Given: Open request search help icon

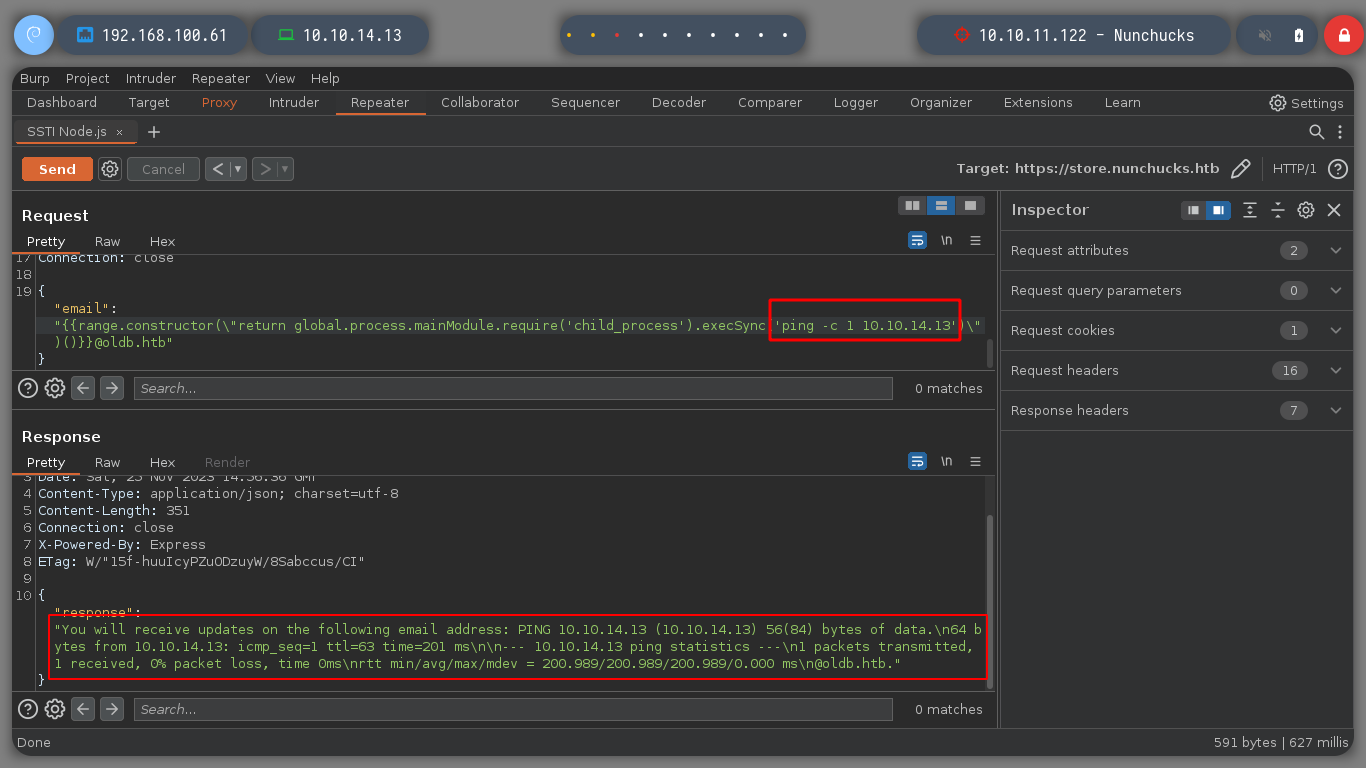Looking at the screenshot, I should click(29, 388).
